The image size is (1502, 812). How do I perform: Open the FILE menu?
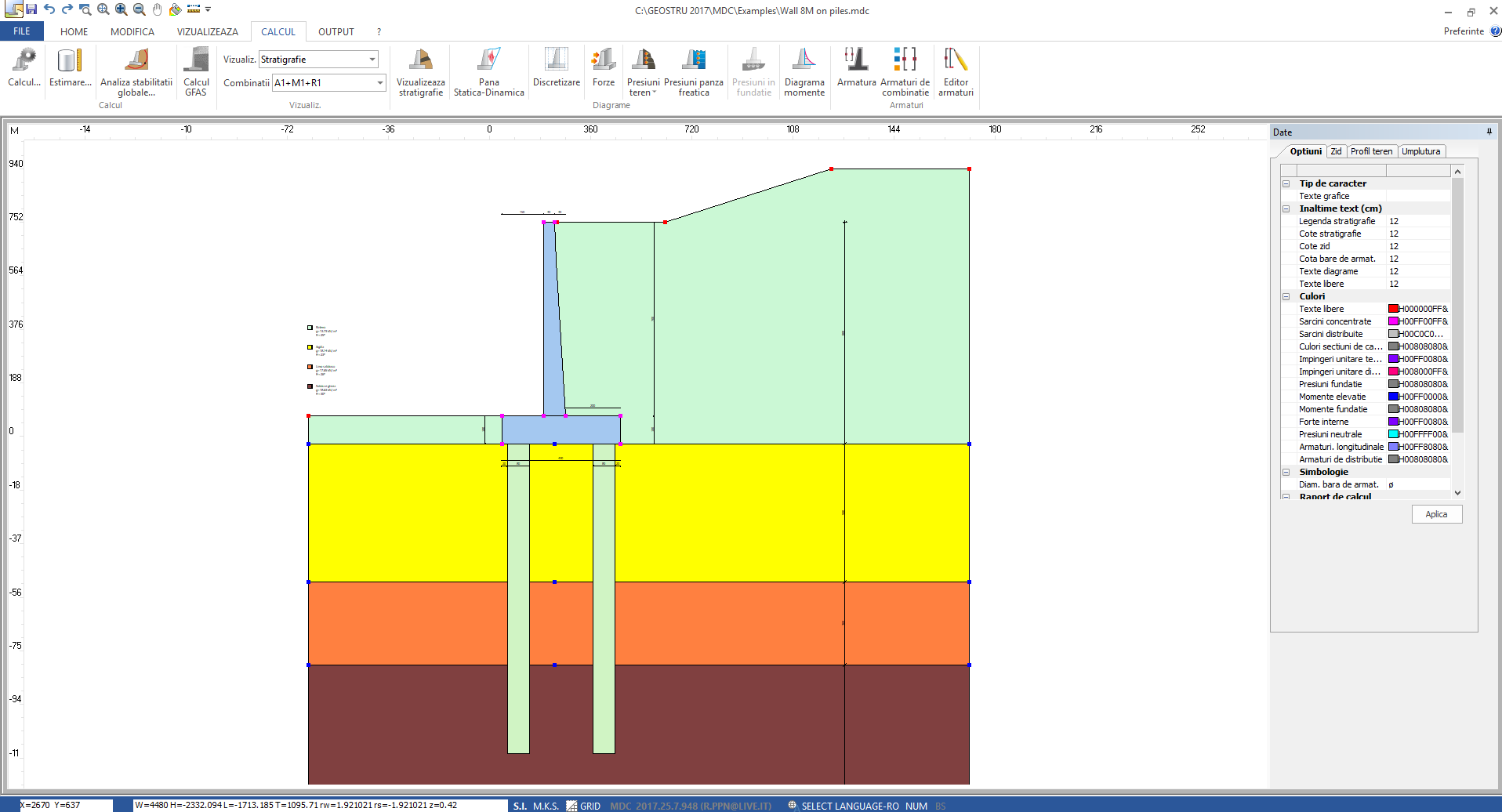pyautogui.click(x=22, y=31)
